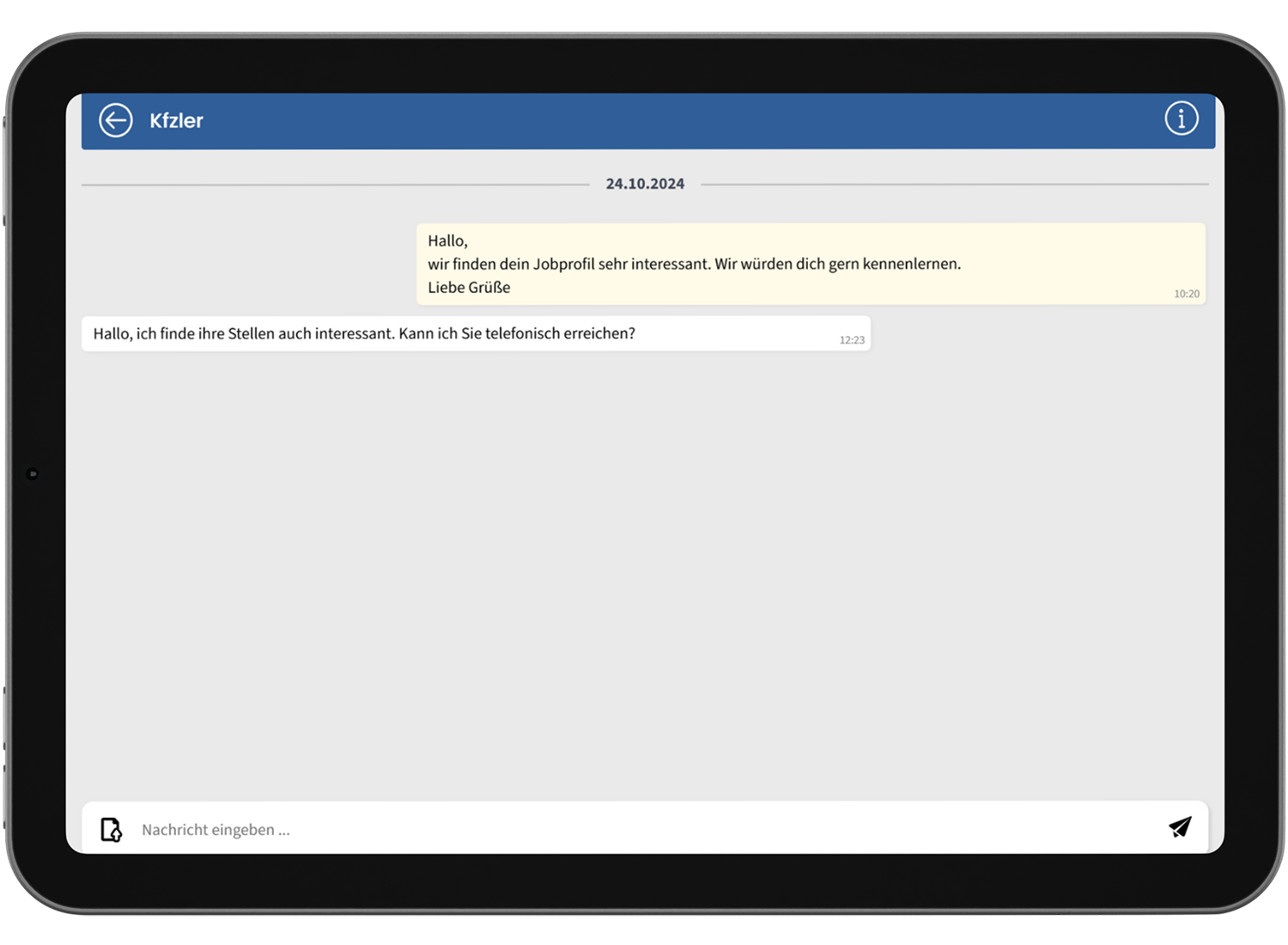Click the sentence 'Wir würden dich gern kennenlernen.'
1288x945 pixels.
pos(837,265)
